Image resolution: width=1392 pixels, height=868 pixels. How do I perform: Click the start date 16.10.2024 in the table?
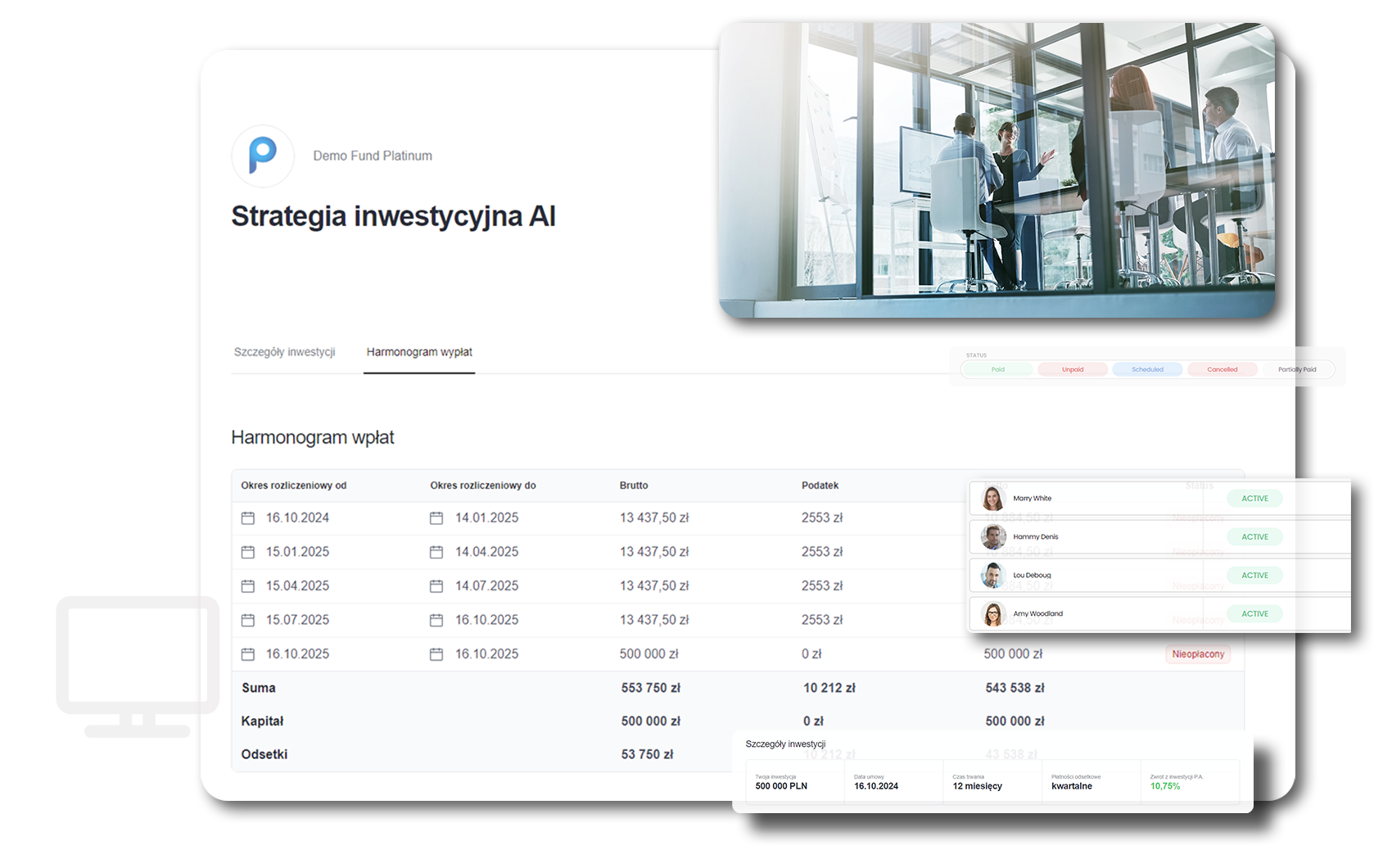(x=297, y=518)
